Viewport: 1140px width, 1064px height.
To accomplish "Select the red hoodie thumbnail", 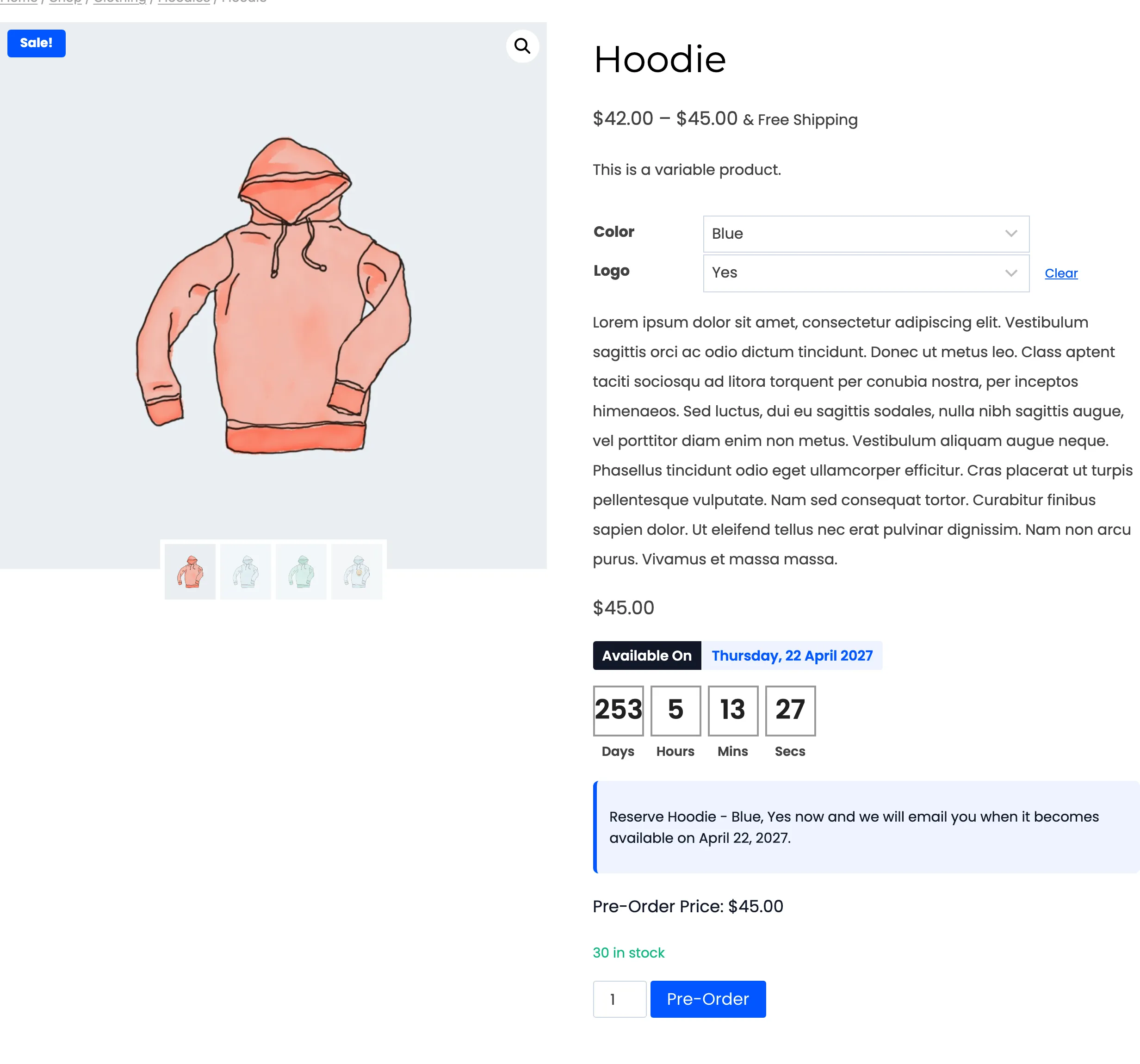I will pos(190,572).
